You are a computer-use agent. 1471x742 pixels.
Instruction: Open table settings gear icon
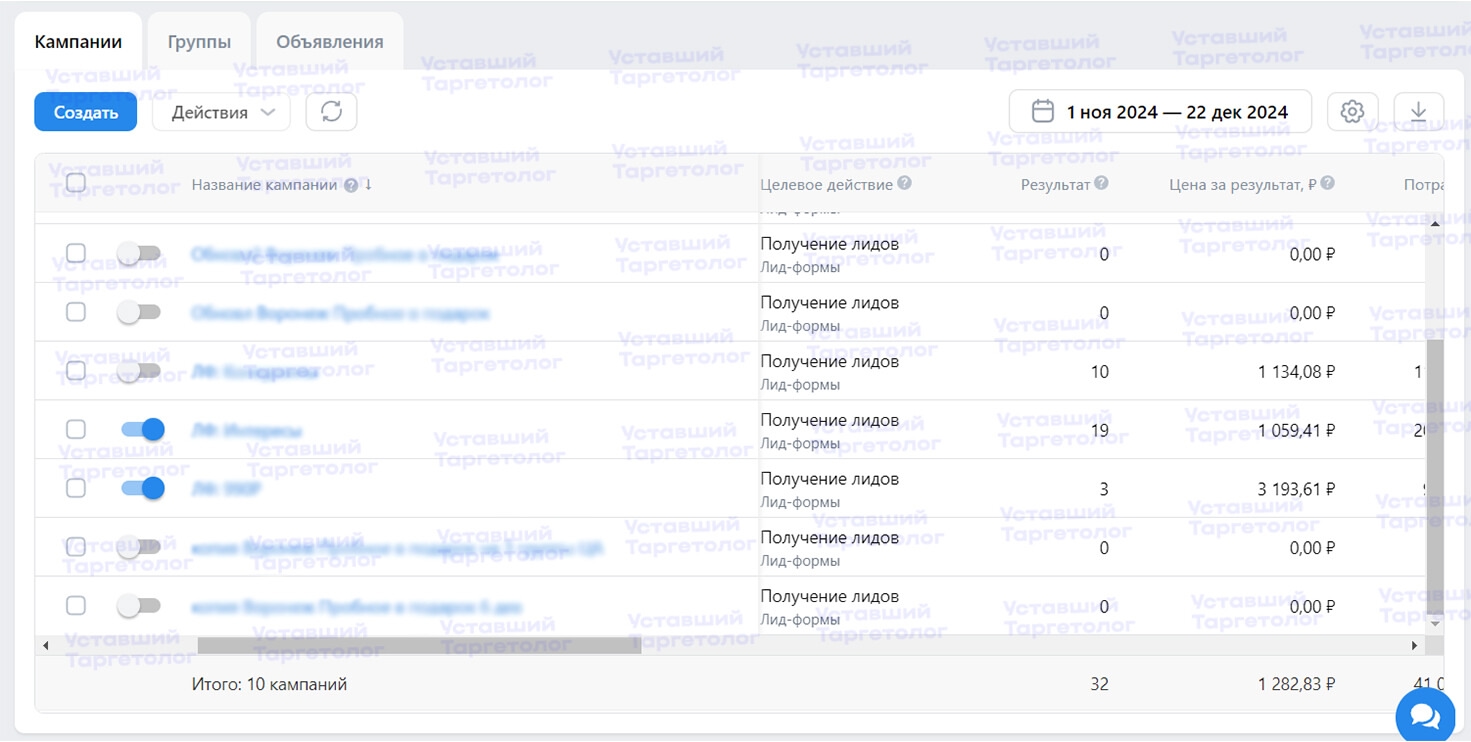point(1352,112)
